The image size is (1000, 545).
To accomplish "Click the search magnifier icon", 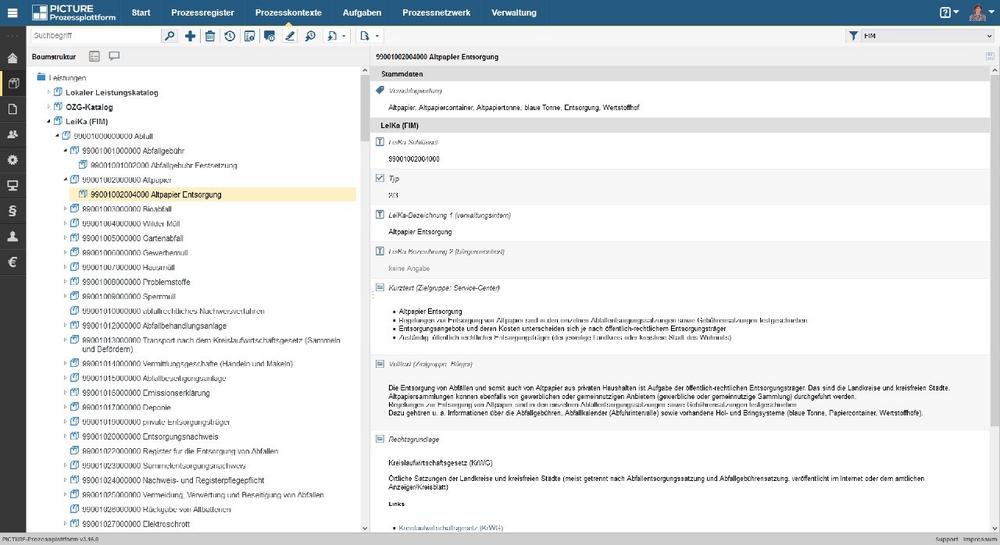I will (x=170, y=36).
